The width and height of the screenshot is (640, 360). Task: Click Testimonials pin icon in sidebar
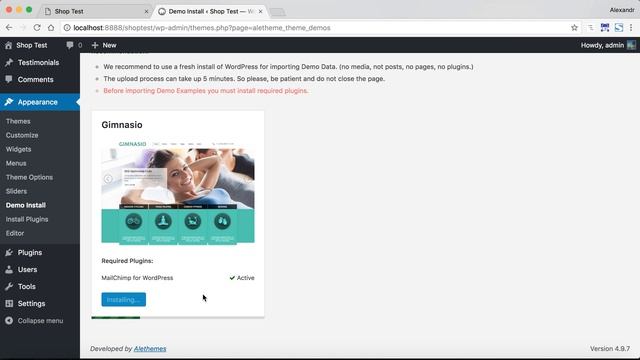click(9, 62)
